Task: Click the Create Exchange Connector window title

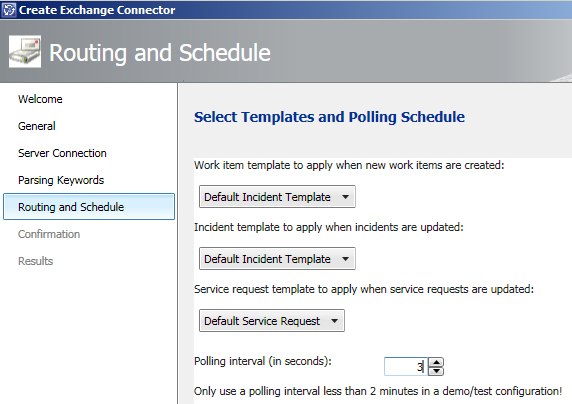Action: (97, 10)
